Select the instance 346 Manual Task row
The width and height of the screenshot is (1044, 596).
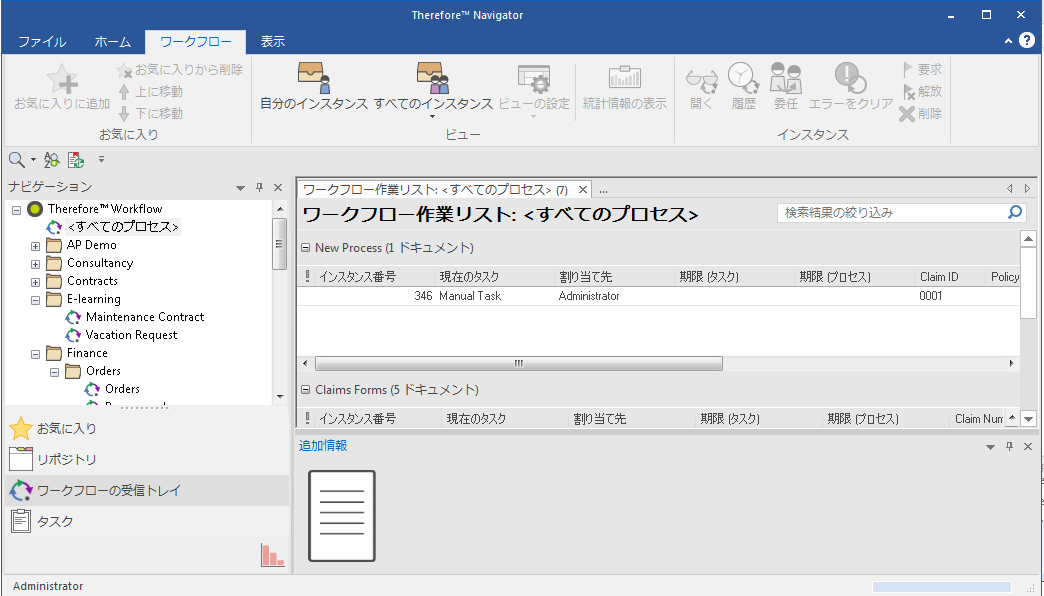coord(658,296)
